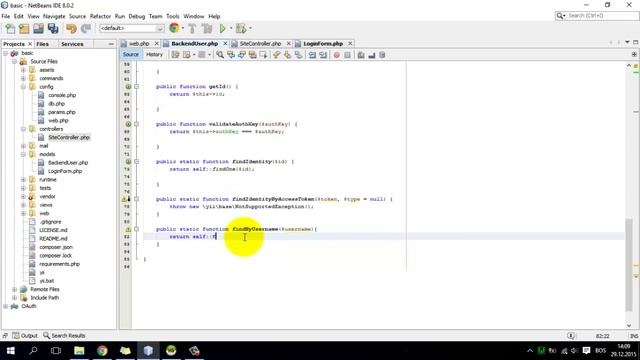Click the editor Find Selection magnifier icon
Viewport: 640px width, 360px height.
coord(220,55)
